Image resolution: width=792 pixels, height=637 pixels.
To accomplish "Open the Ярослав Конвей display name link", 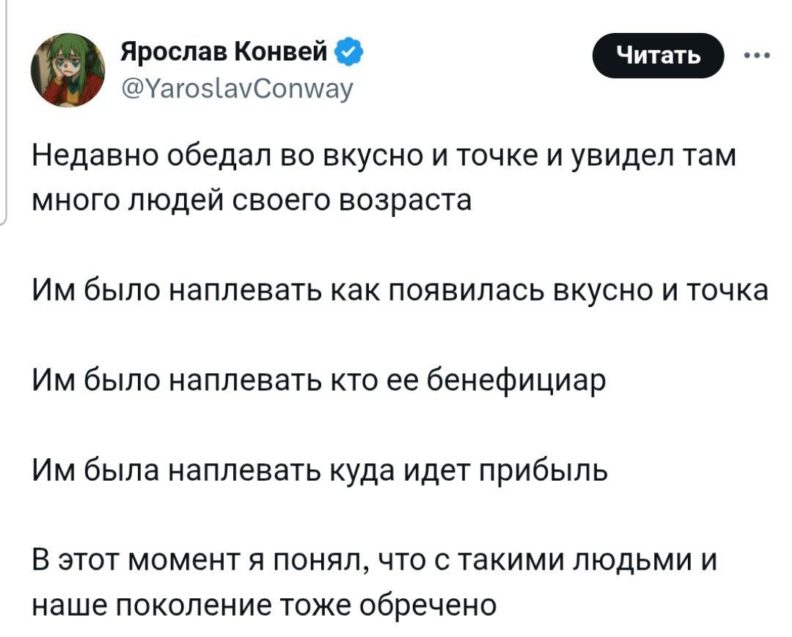I will tap(228, 48).
